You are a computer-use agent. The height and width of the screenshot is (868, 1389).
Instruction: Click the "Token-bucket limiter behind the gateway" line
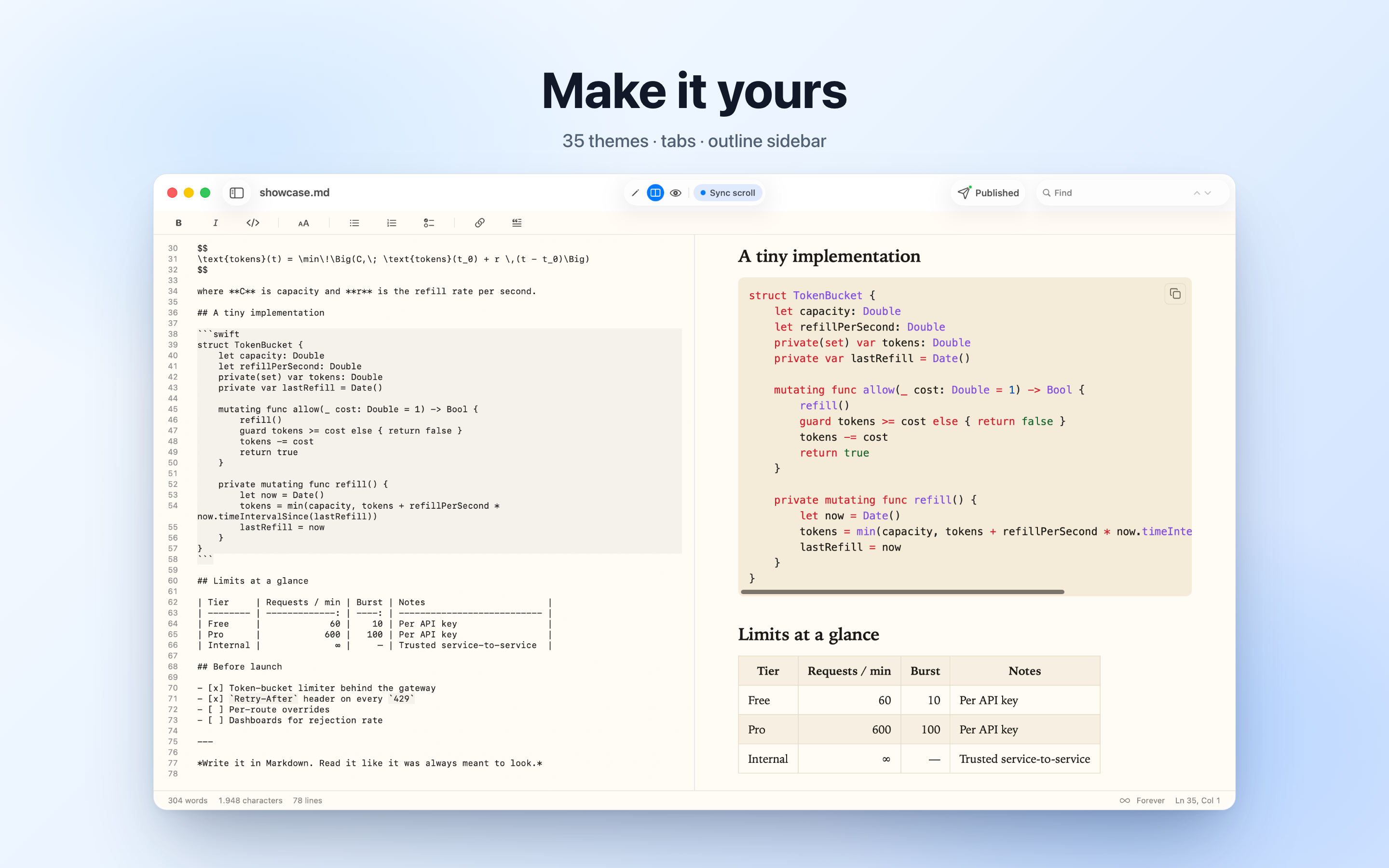click(x=316, y=688)
